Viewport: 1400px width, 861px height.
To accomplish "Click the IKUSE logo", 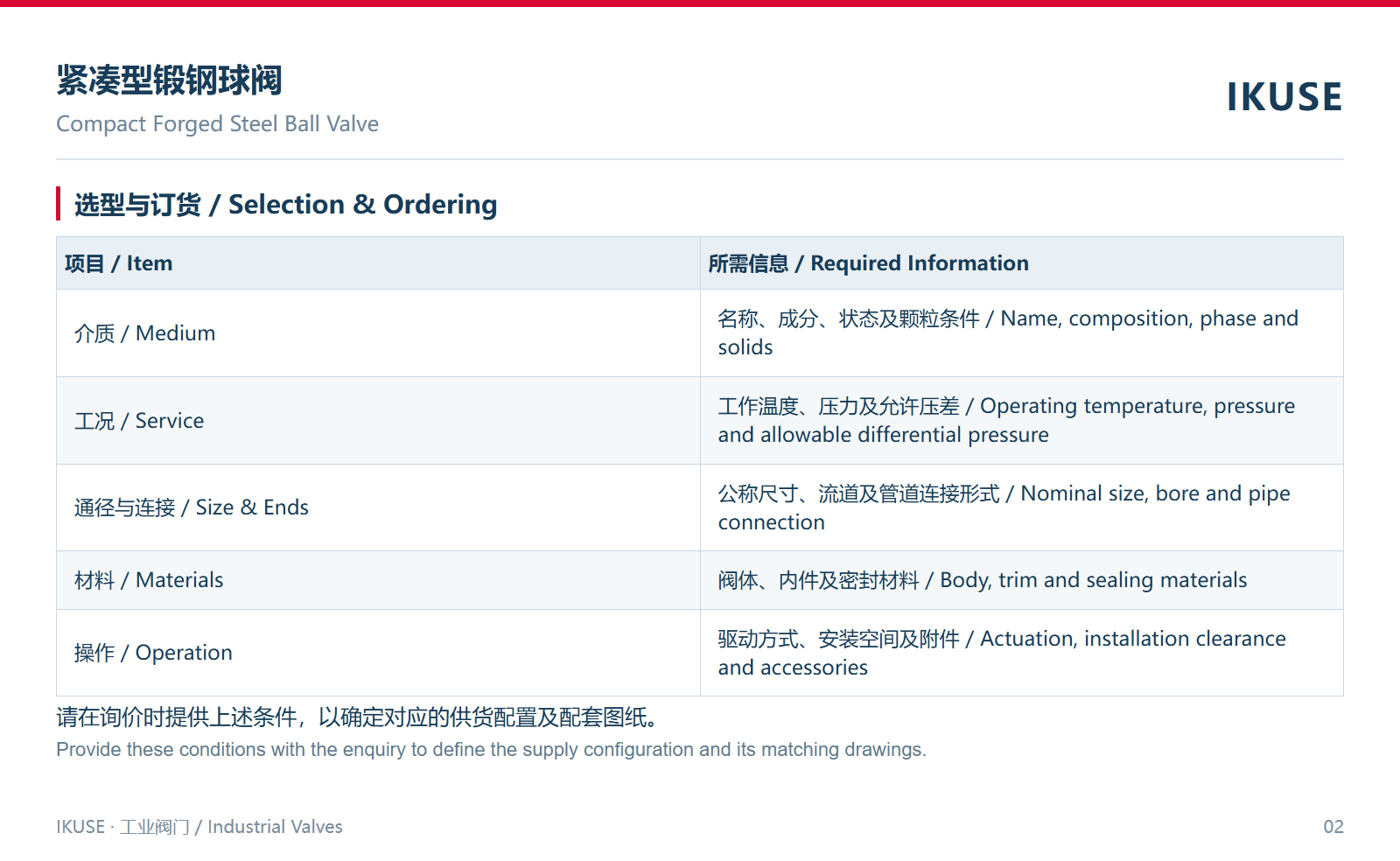I will (1284, 97).
